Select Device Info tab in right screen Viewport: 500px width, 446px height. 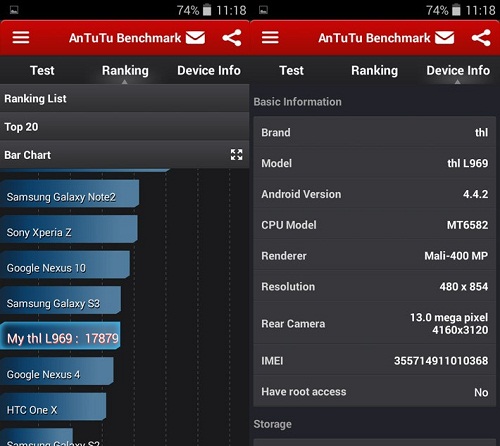coord(458,70)
